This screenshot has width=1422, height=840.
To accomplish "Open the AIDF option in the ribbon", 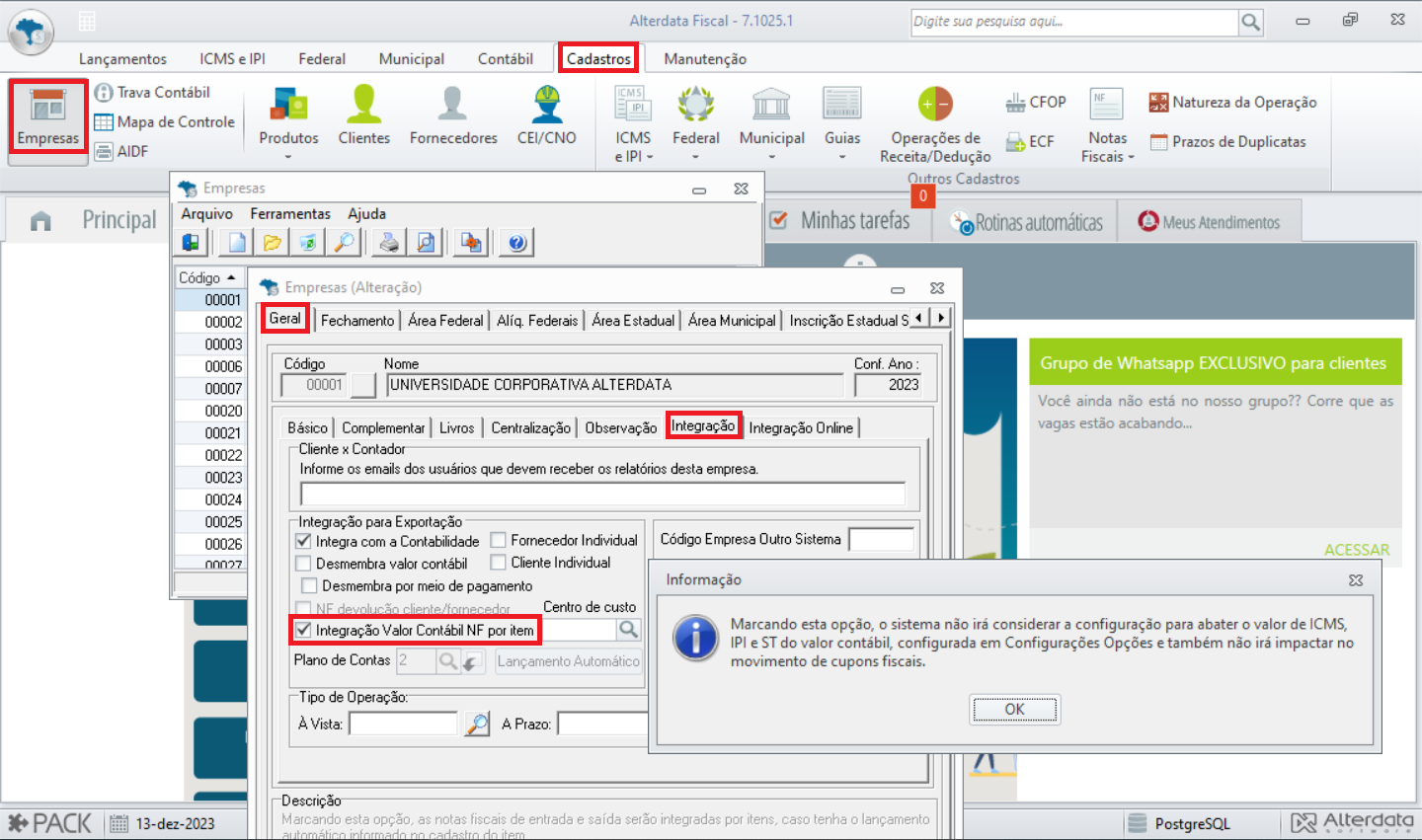I will pos(120,151).
